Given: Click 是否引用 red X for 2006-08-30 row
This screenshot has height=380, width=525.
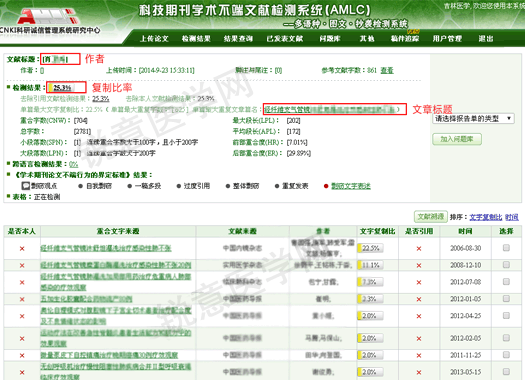Looking at the screenshot, I should pos(419,248).
